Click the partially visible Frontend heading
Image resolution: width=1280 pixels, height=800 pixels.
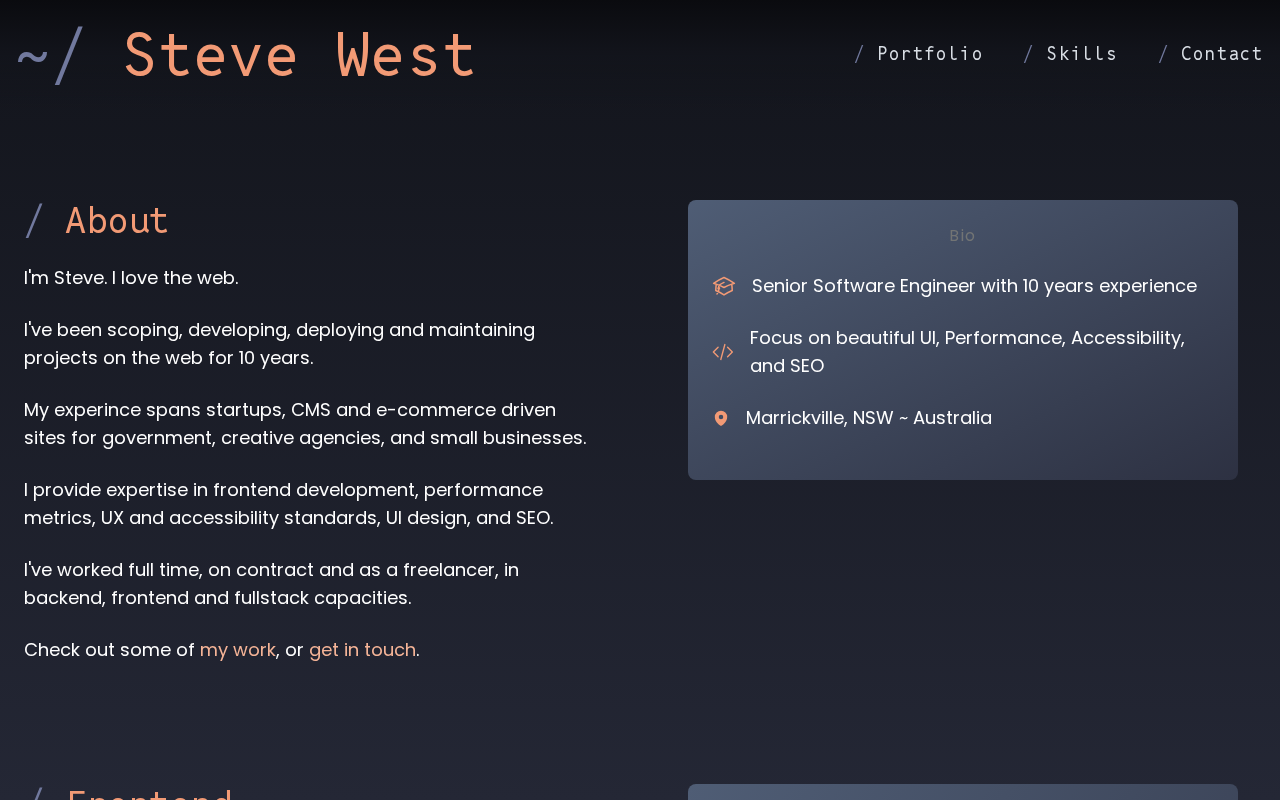point(150,794)
